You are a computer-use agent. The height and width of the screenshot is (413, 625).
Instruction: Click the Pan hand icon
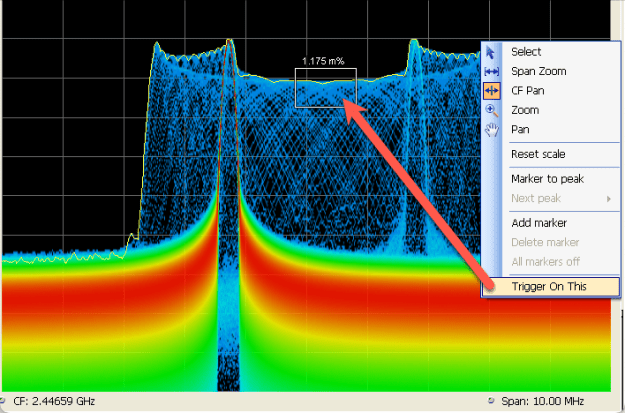(x=491, y=130)
